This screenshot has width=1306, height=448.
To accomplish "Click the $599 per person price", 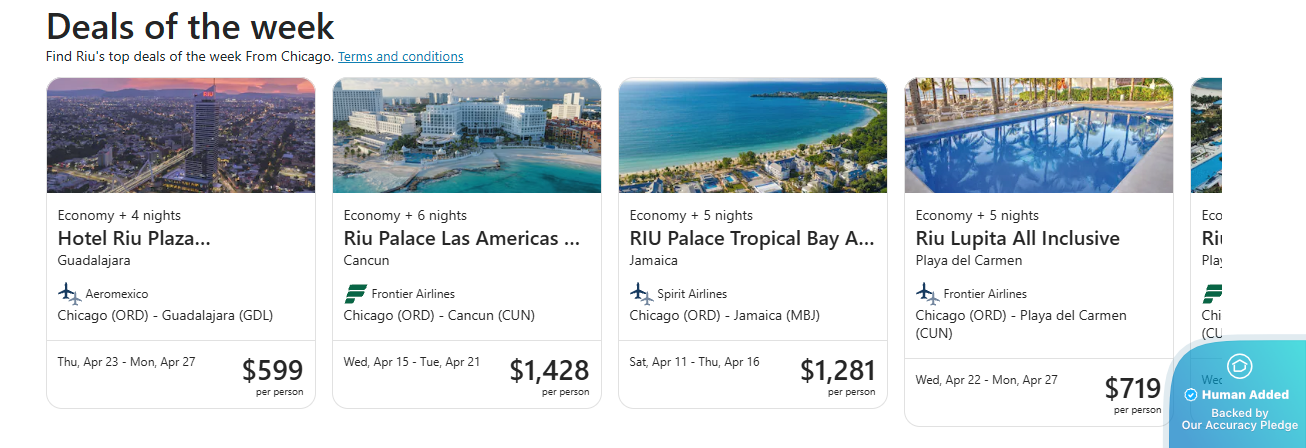I will click(x=272, y=371).
